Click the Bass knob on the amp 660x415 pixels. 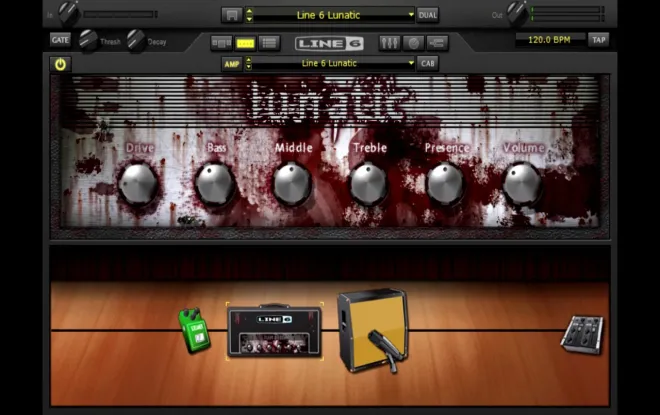pos(215,184)
